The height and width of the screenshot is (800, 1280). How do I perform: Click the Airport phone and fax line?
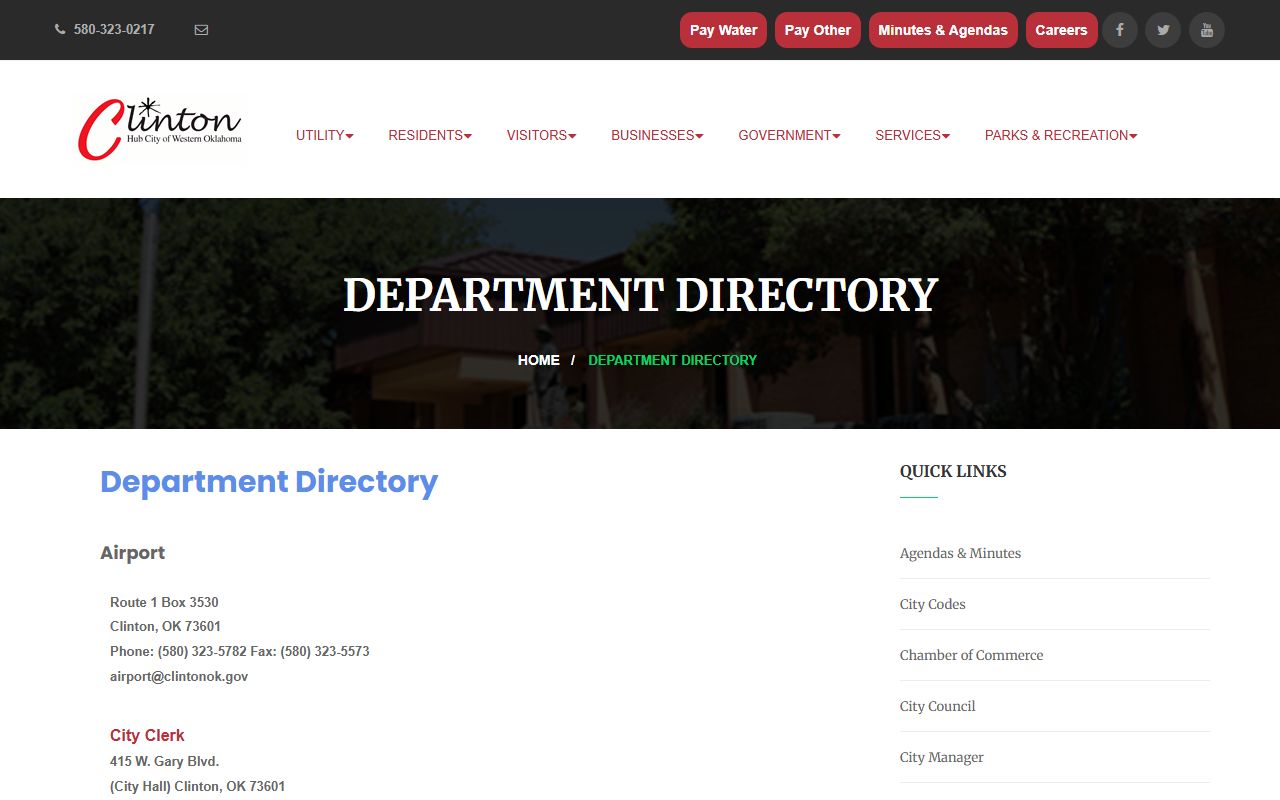(240, 651)
